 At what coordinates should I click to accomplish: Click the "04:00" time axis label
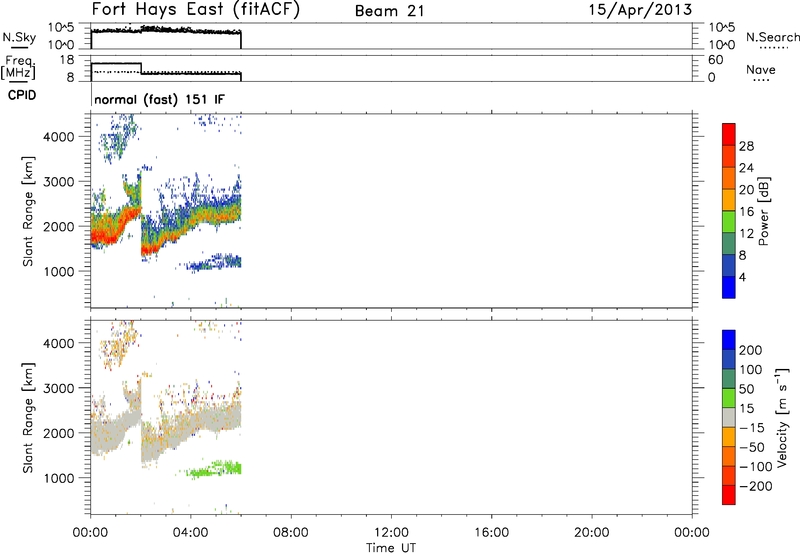(191, 533)
